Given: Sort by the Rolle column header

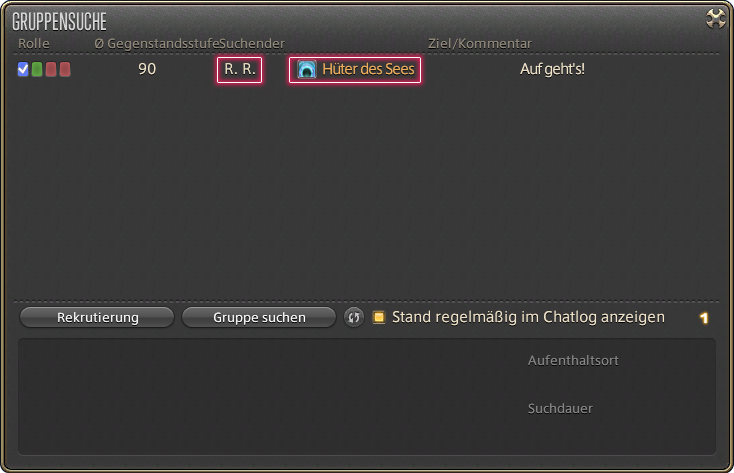Looking at the screenshot, I should tap(34, 44).
